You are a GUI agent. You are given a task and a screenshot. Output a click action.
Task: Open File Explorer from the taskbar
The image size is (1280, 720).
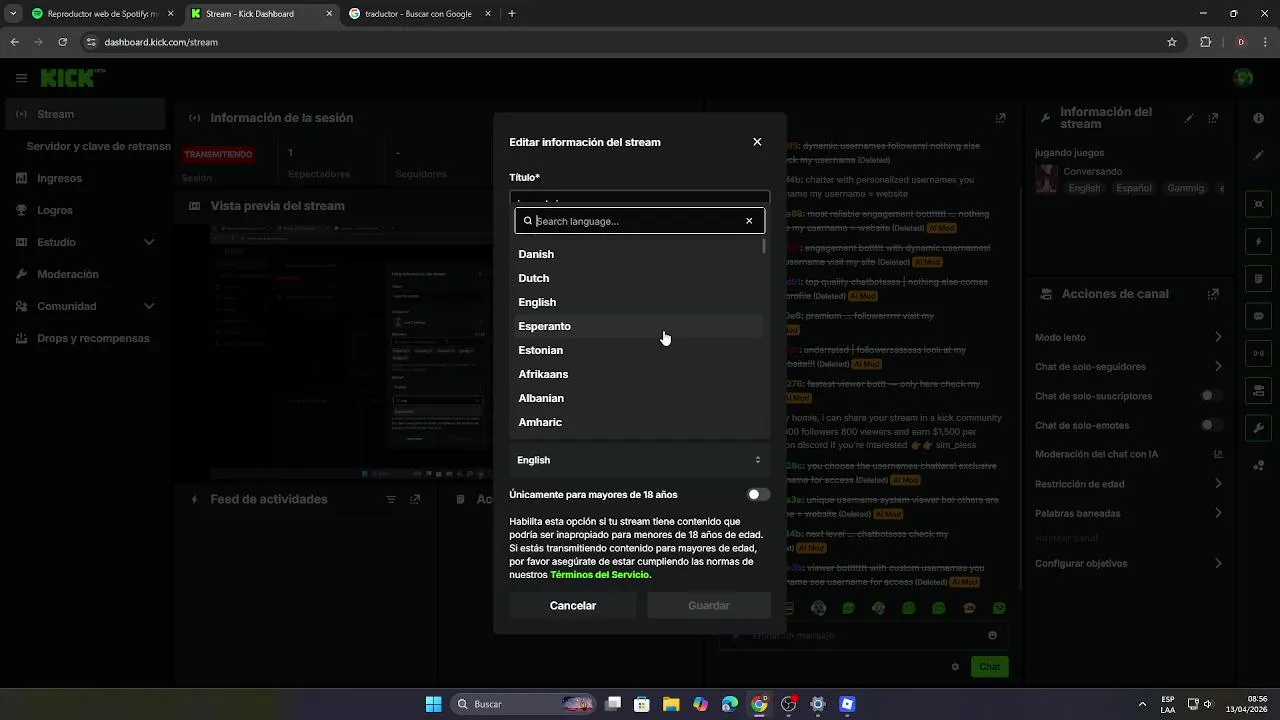[671, 704]
